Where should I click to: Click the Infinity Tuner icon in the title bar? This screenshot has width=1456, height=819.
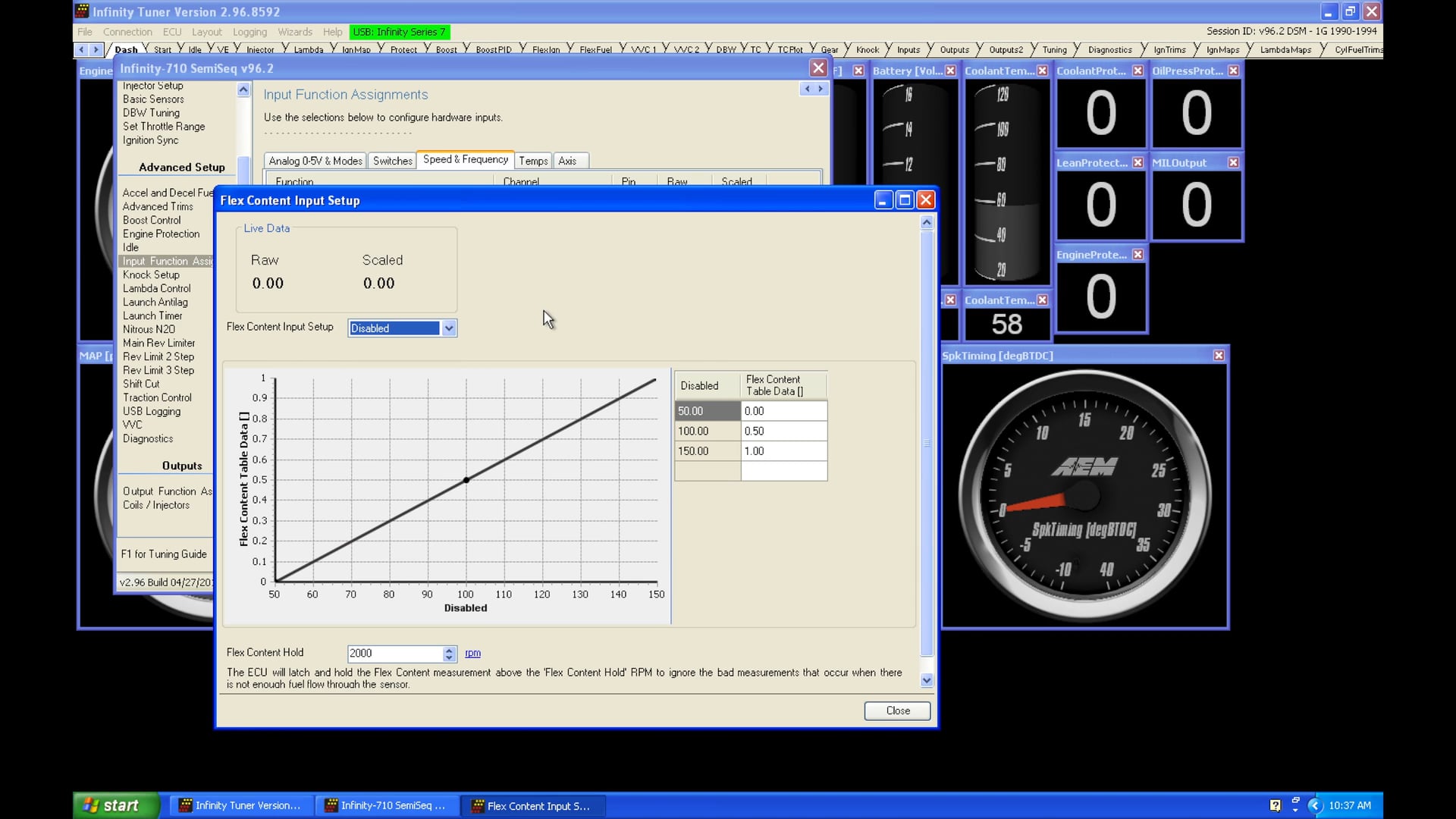(81, 11)
